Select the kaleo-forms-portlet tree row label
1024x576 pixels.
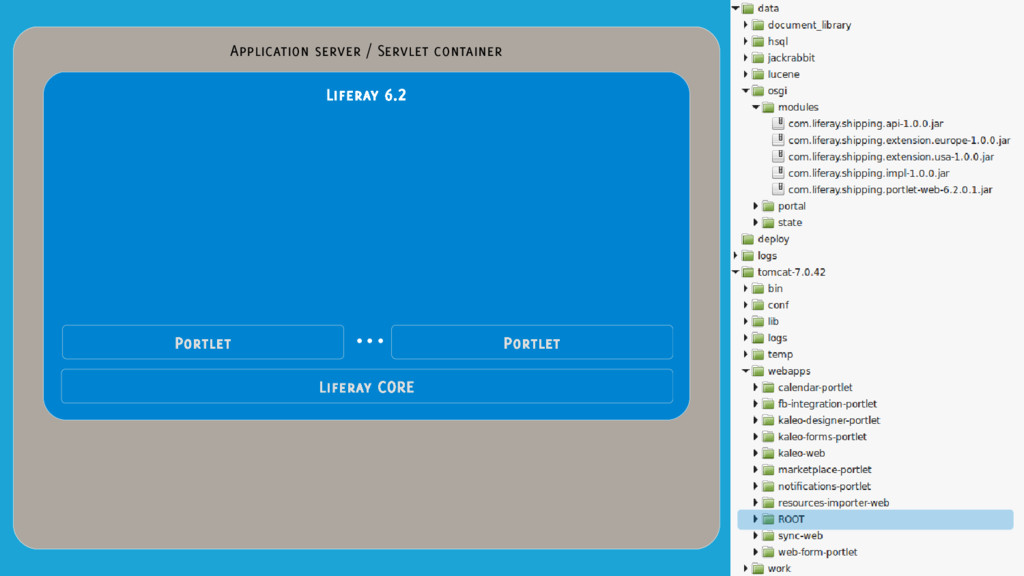(822, 437)
